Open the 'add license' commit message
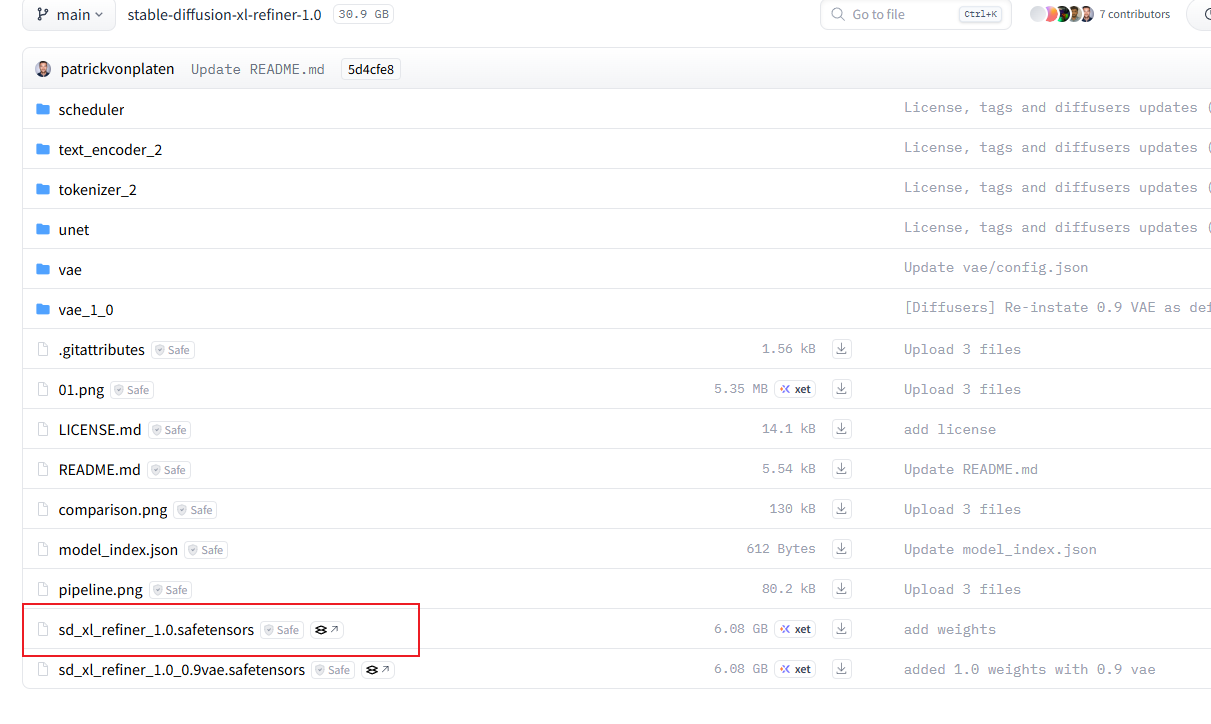This screenshot has width=1211, height=724. tap(950, 429)
